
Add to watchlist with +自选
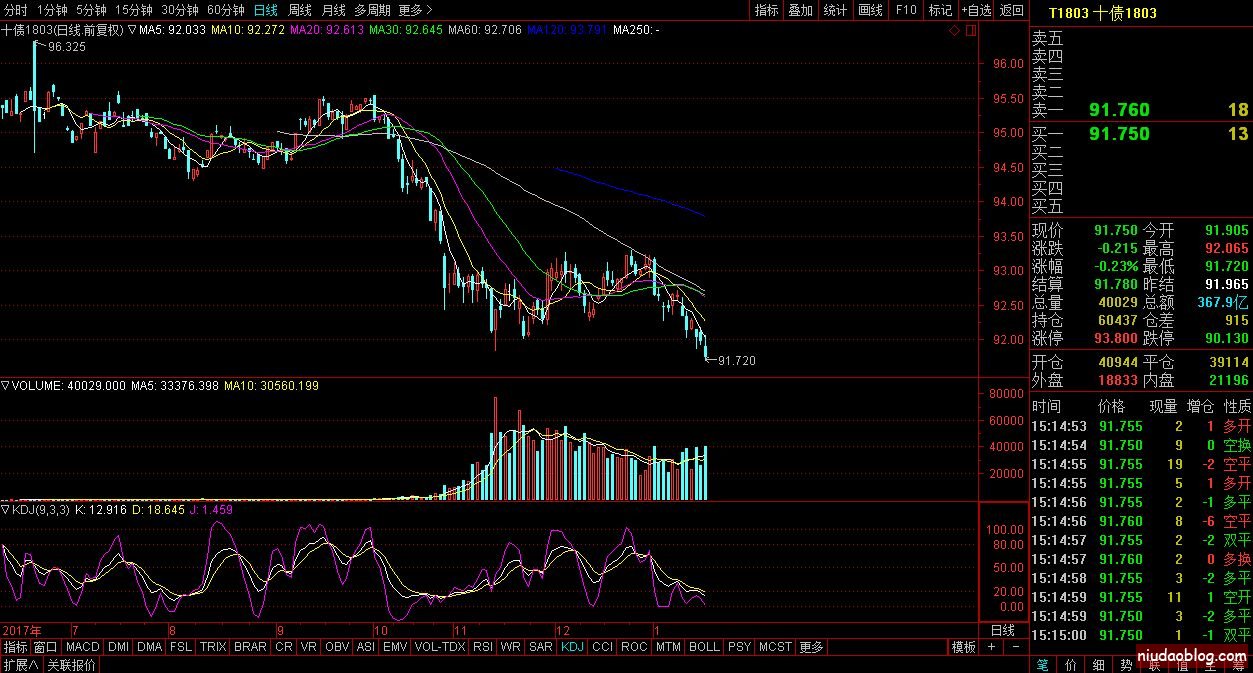click(976, 10)
